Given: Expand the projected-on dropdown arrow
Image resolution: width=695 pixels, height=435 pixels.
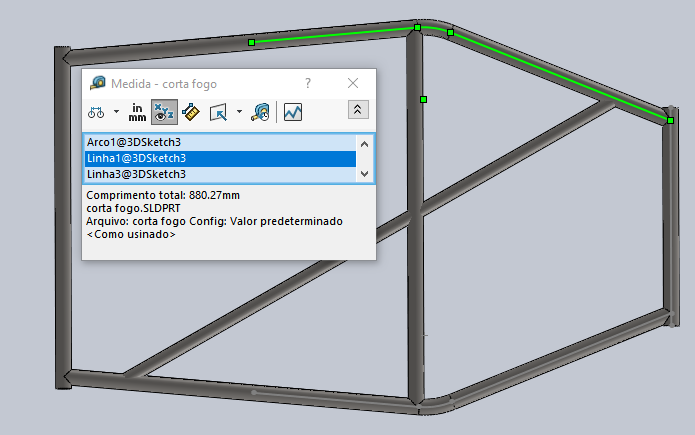Looking at the screenshot, I should (238, 112).
